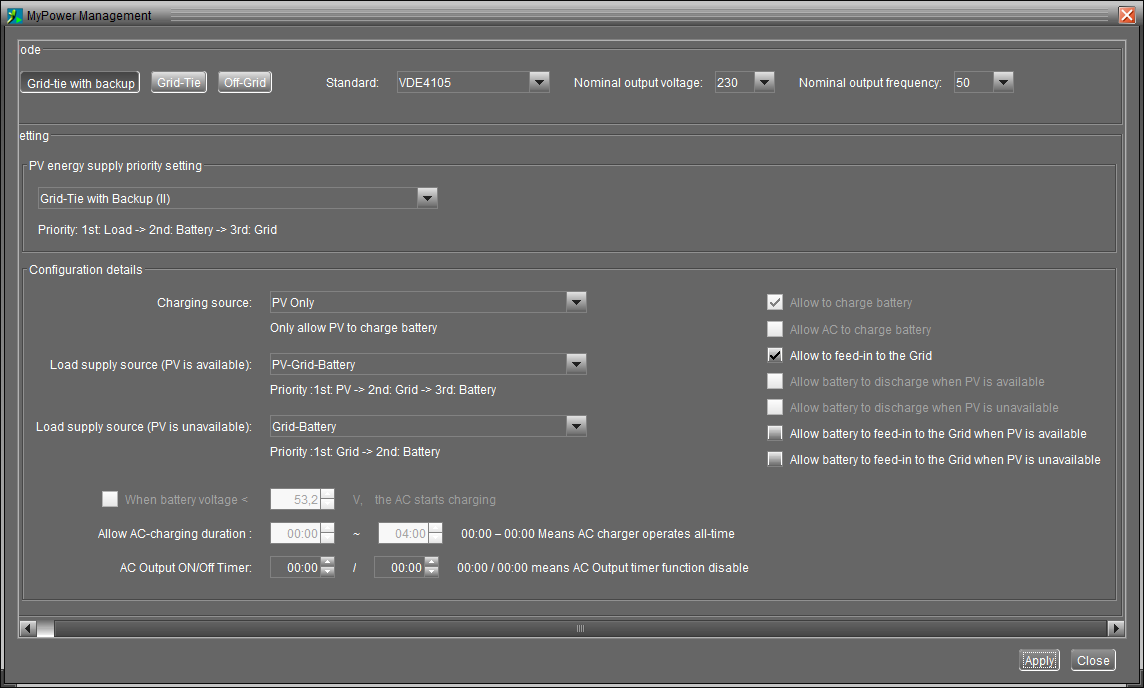Screen dimensions: 1144x688
Task: Toggle the When battery voltage checkbox
Action: tap(109, 499)
